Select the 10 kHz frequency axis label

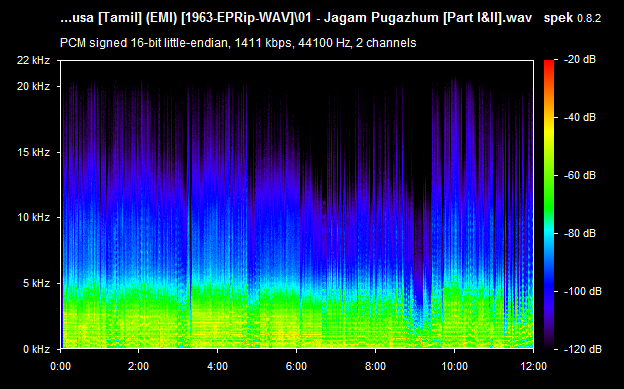coord(33,217)
